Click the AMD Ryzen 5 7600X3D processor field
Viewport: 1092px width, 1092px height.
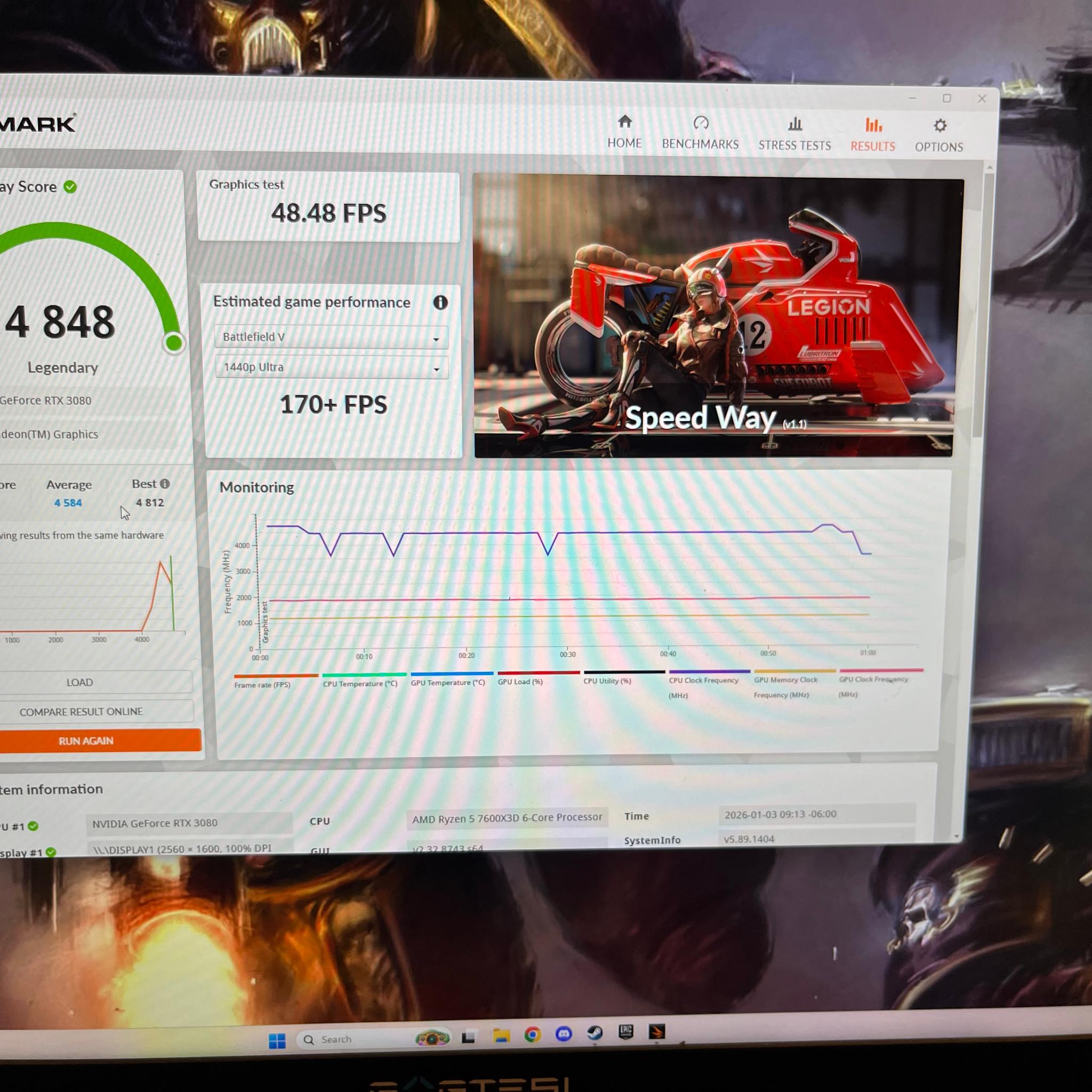point(507,818)
